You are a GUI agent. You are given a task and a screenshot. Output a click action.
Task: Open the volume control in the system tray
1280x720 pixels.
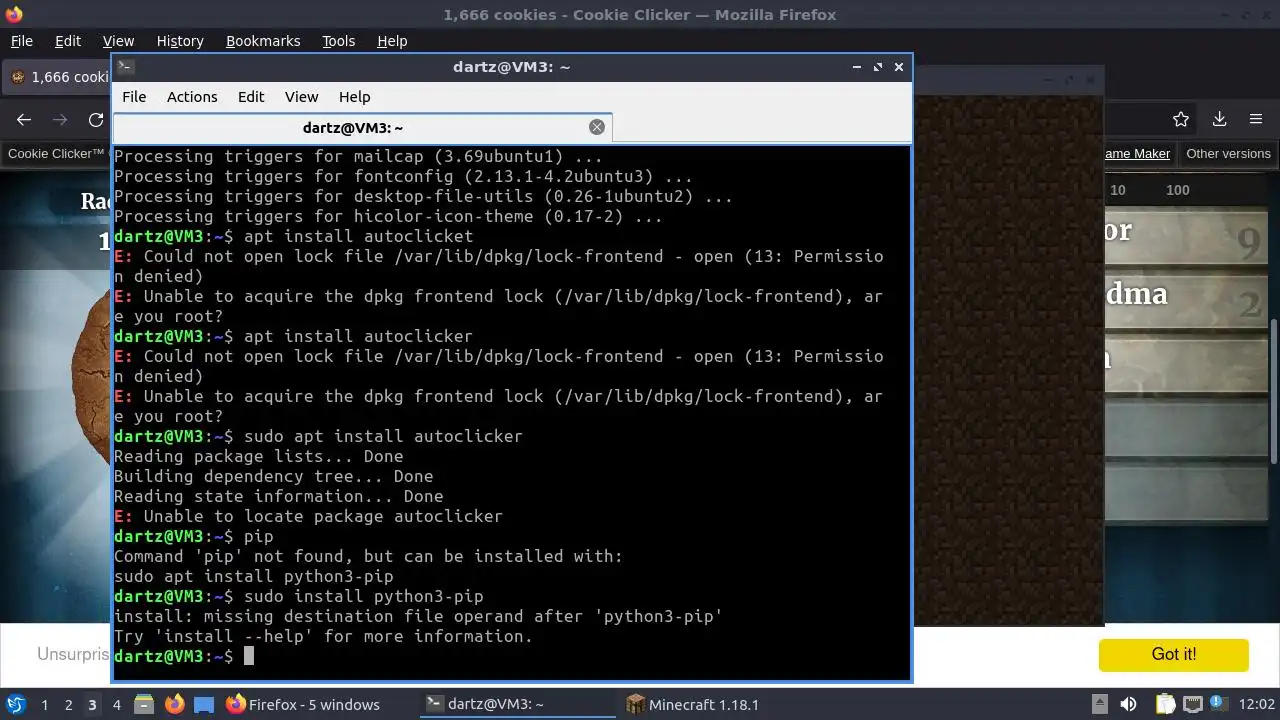[x=1128, y=704]
